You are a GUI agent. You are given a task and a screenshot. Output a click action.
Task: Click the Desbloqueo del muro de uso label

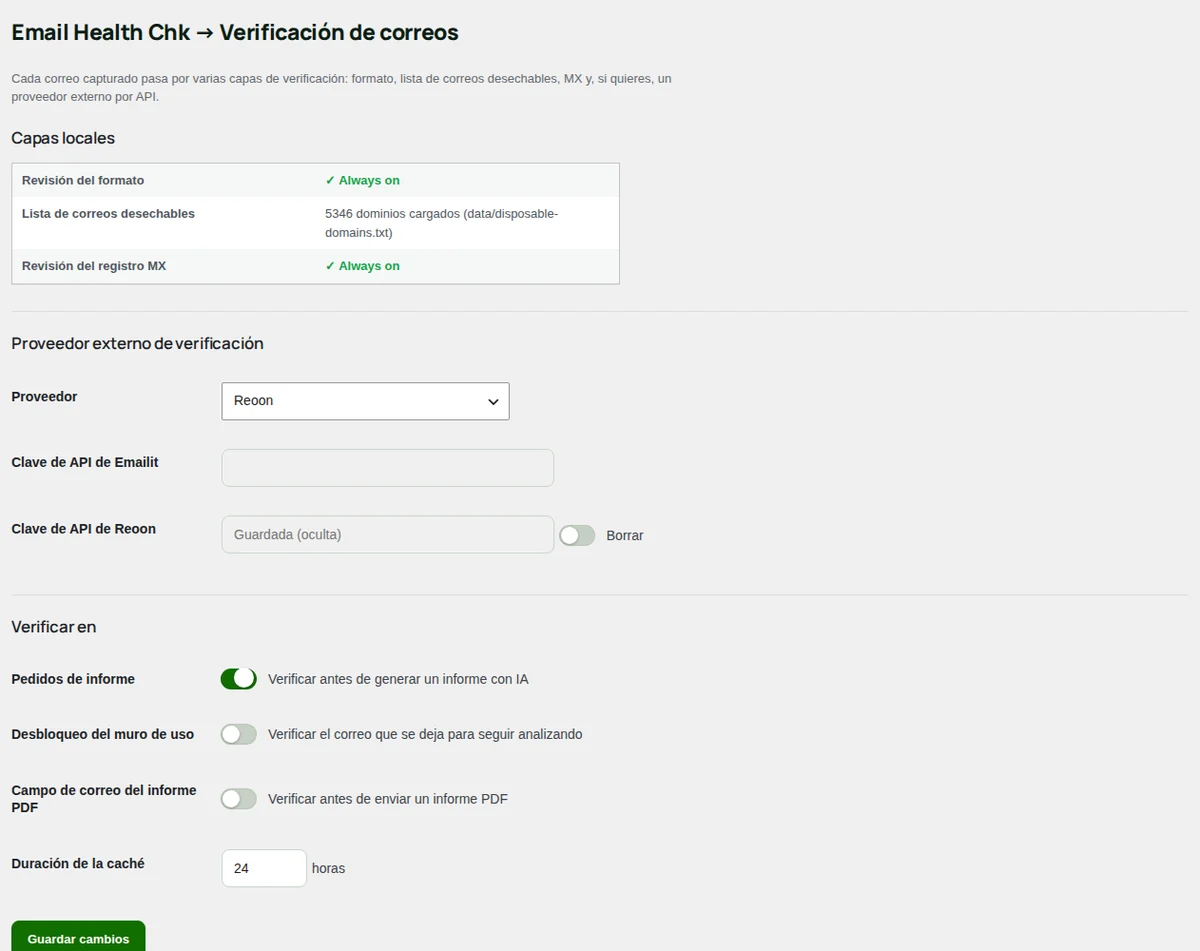pos(103,734)
